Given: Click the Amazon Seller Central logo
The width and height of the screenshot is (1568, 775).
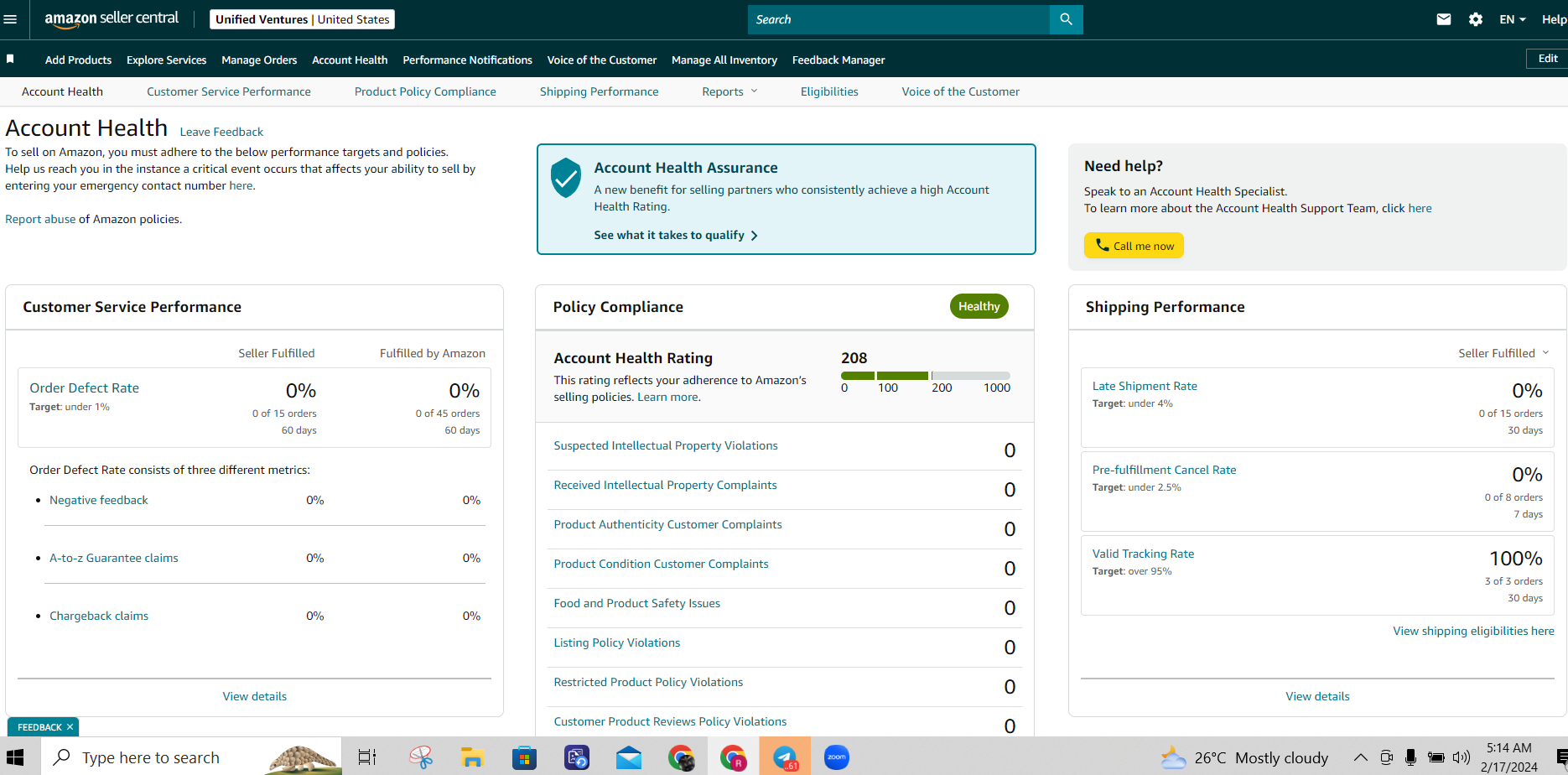Looking at the screenshot, I should 112,19.
